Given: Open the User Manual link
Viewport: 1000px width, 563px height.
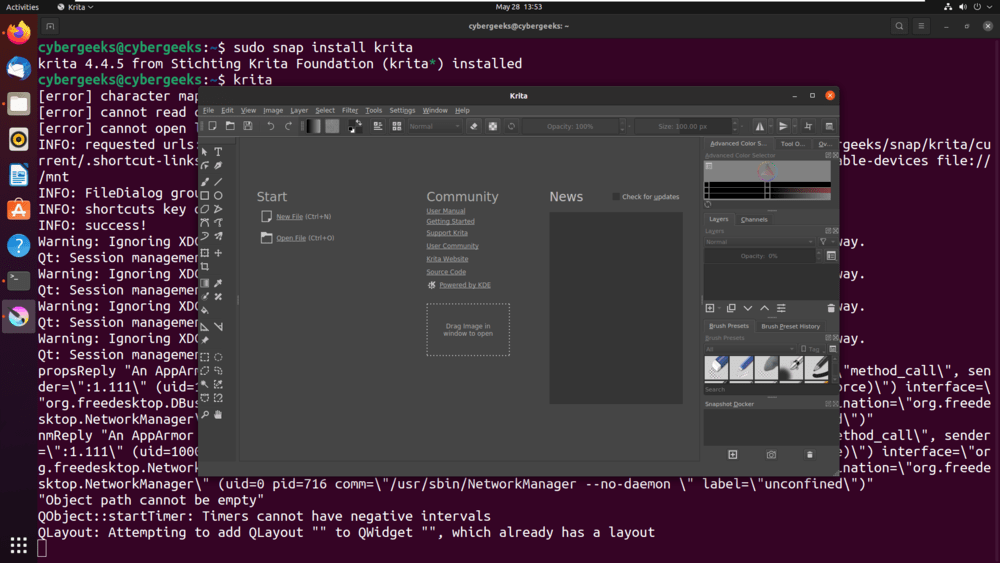Looking at the screenshot, I should [446, 211].
